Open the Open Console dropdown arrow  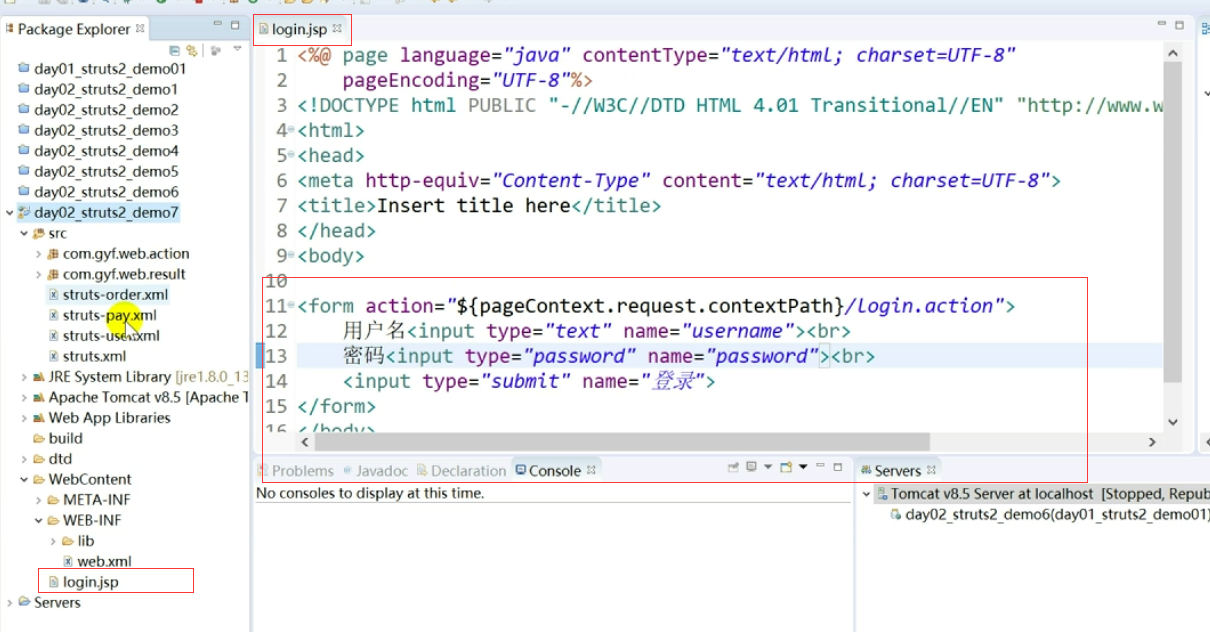point(802,467)
